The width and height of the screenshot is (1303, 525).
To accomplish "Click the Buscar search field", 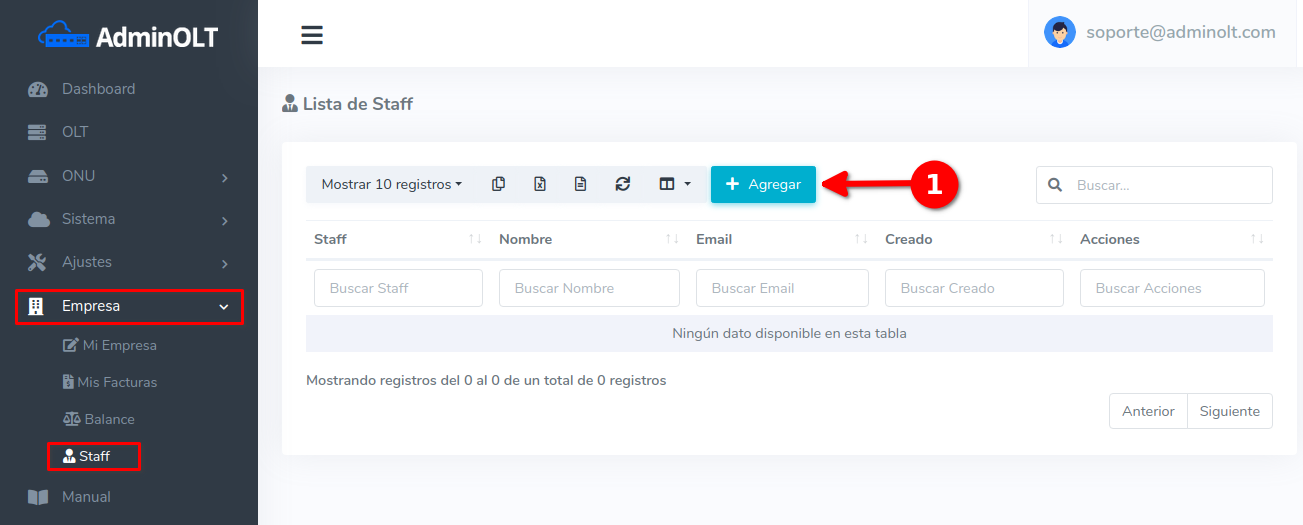I will [1166, 185].
